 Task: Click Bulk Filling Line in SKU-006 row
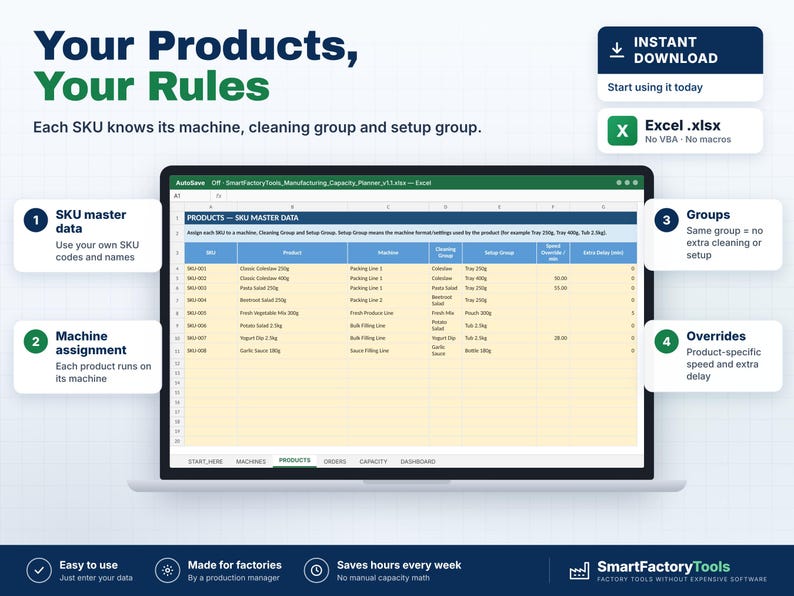pos(388,326)
